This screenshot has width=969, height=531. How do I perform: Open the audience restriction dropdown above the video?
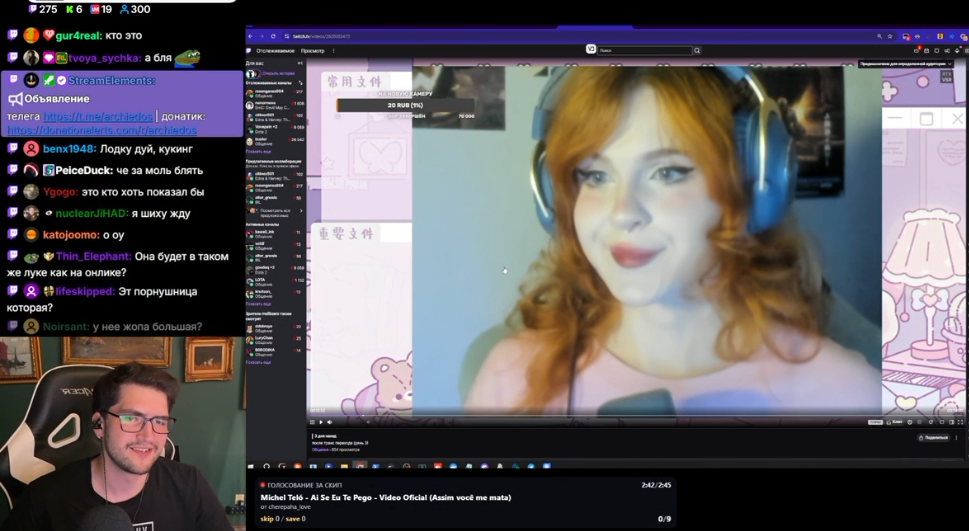tap(906, 64)
